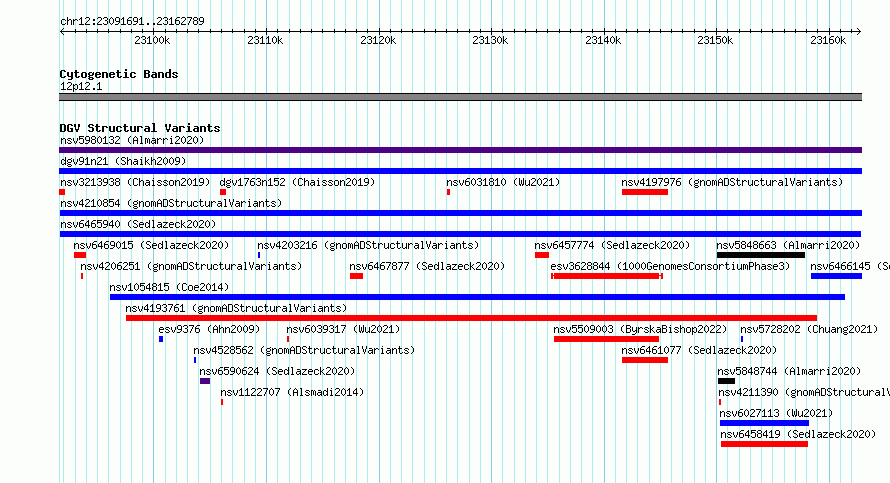Open dgv1763n152 (Chaisson2019) variant
This screenshot has width=890, height=483.
tap(297, 182)
